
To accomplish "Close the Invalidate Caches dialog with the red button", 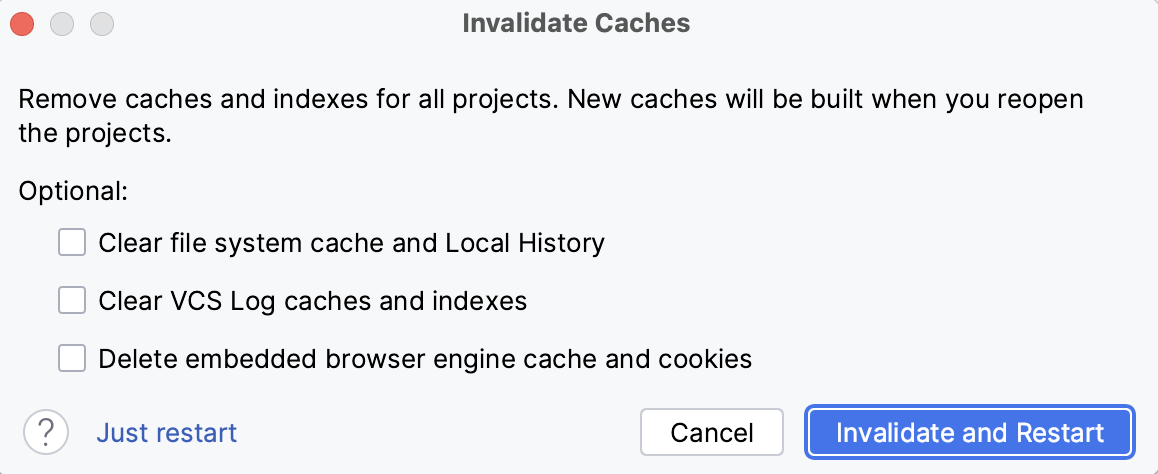I will [x=23, y=23].
